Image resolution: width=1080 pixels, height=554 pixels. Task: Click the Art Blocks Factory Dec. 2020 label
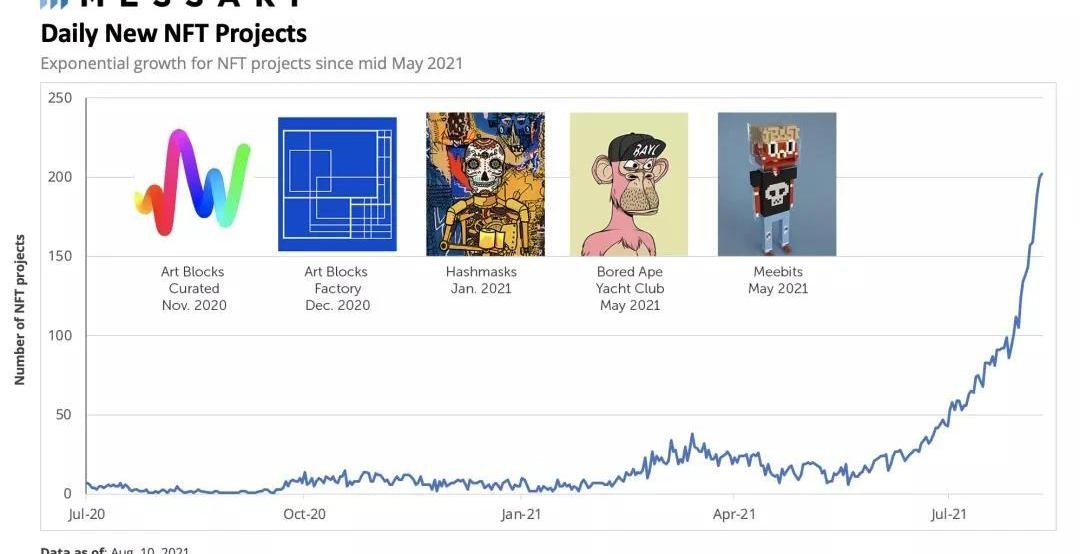click(337, 288)
